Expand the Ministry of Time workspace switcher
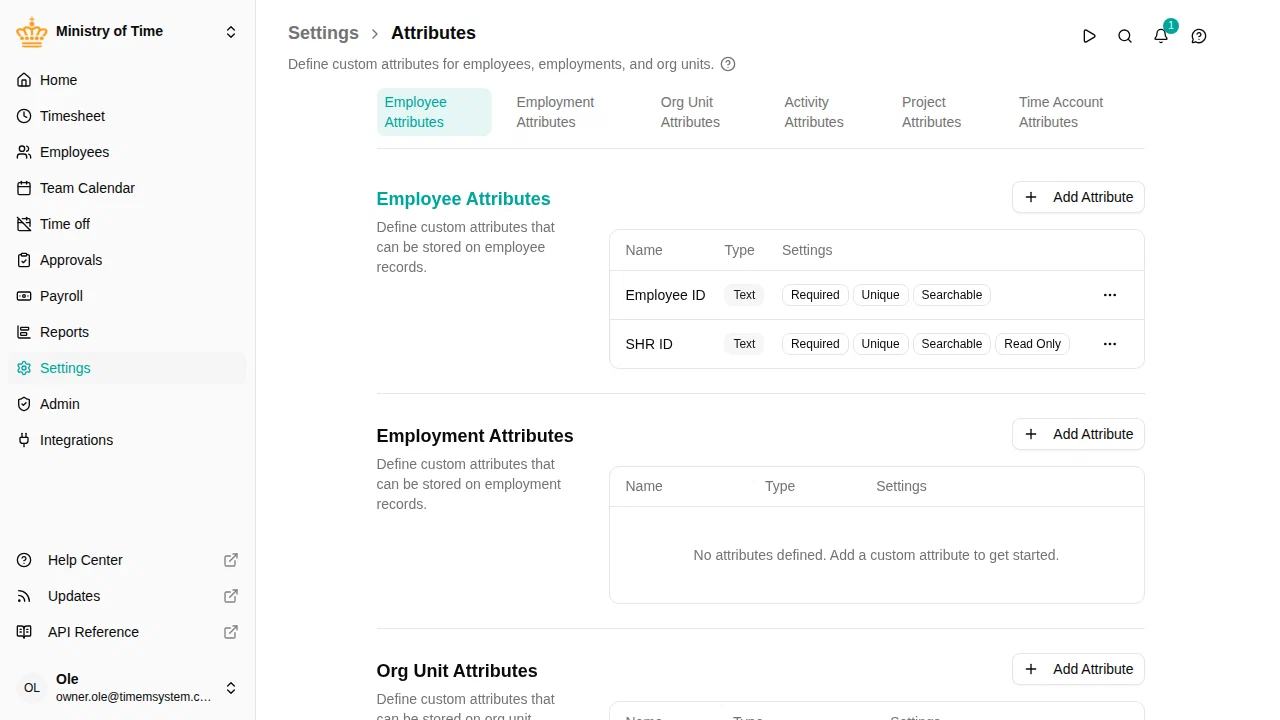 [231, 32]
